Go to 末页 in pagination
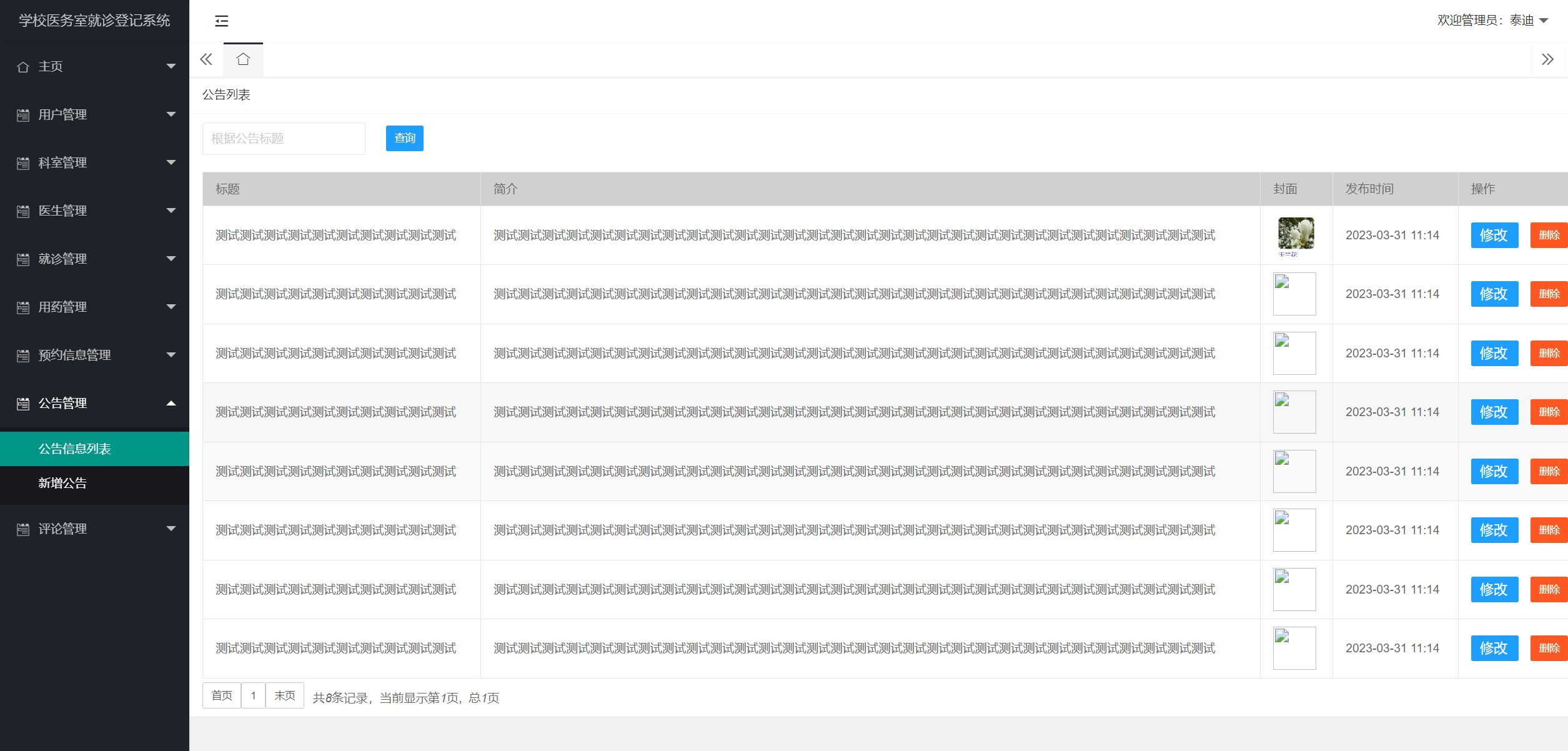The width and height of the screenshot is (1568, 751). 285,695
